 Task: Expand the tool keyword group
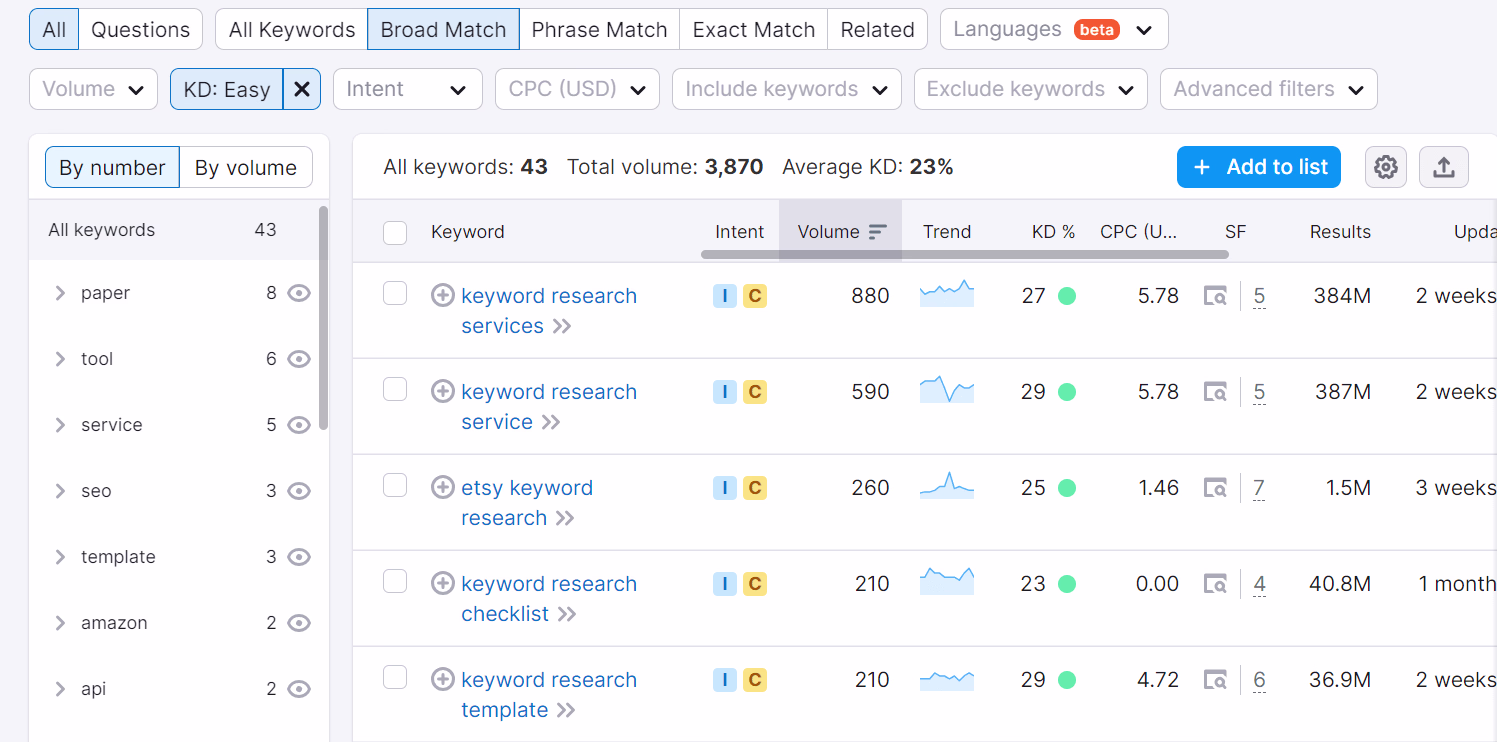(60, 359)
